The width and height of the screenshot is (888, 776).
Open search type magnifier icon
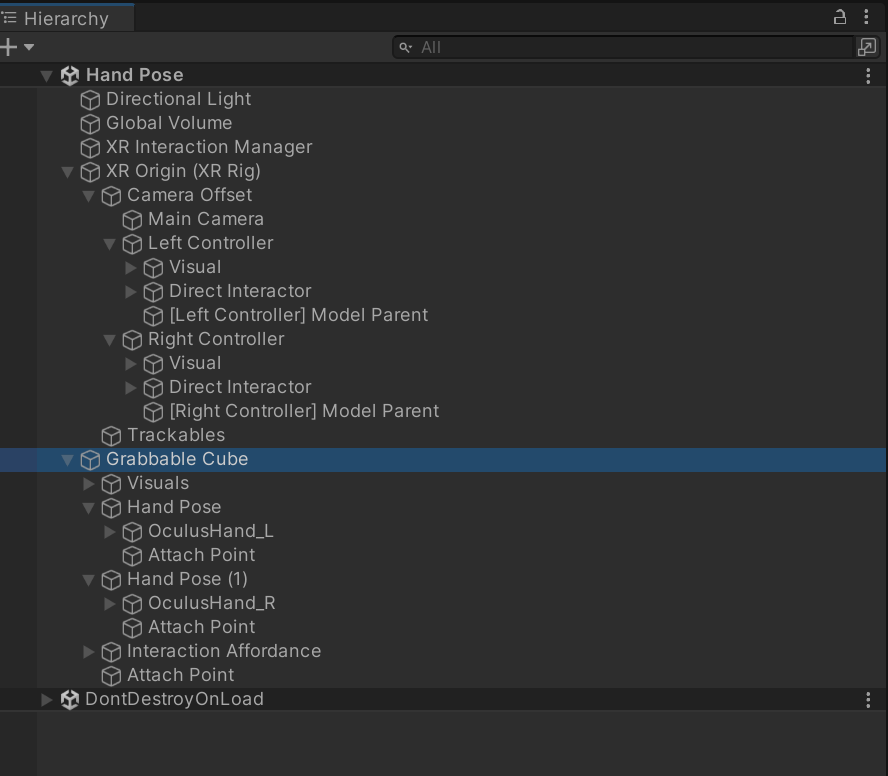click(405, 48)
